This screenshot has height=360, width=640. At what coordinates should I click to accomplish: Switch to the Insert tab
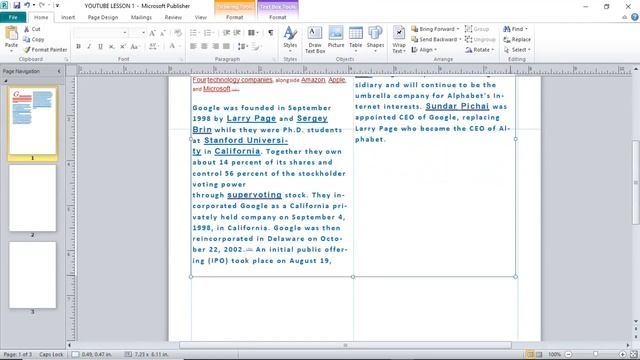pyautogui.click(x=68, y=17)
